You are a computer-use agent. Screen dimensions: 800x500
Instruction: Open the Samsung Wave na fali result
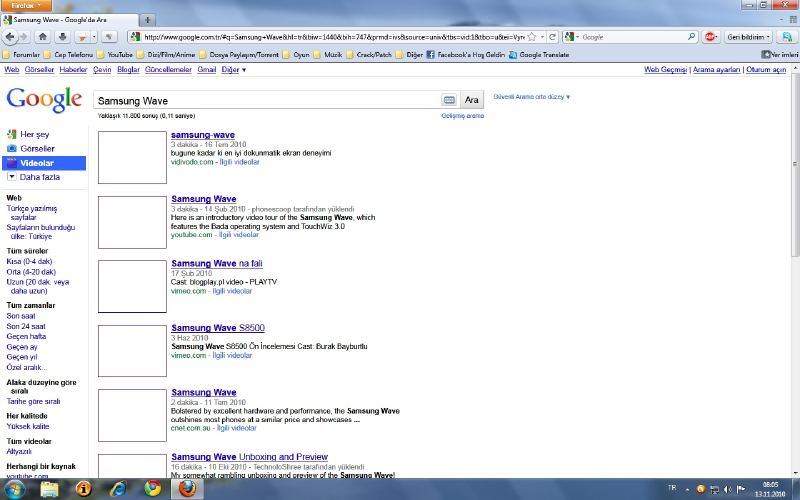217,263
